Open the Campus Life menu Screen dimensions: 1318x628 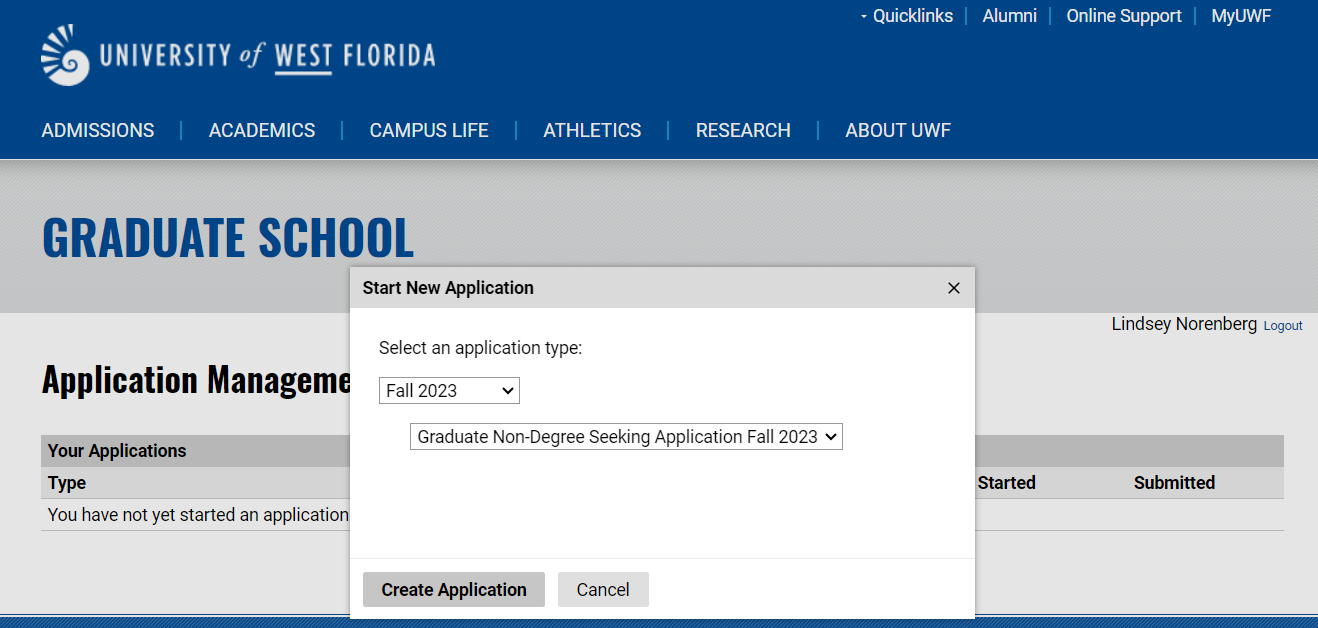click(x=429, y=131)
